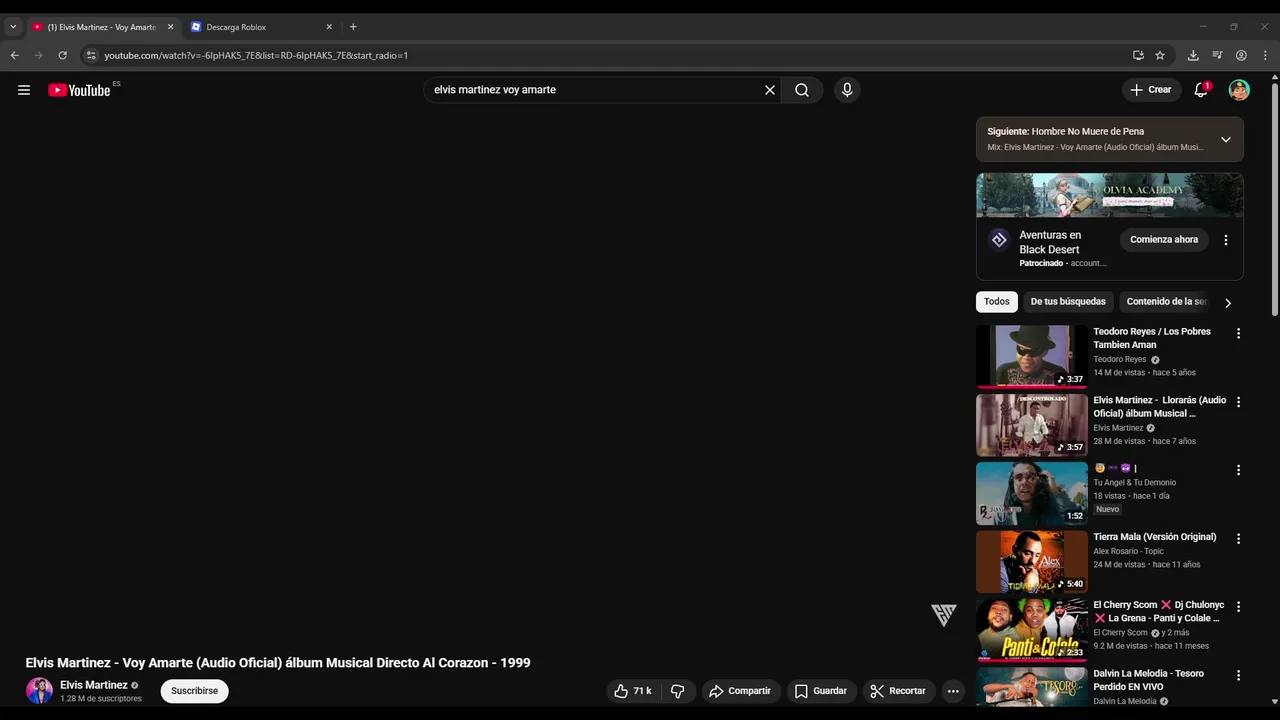
Task: Open the Elvis Martinez channel name link
Action: pos(94,685)
